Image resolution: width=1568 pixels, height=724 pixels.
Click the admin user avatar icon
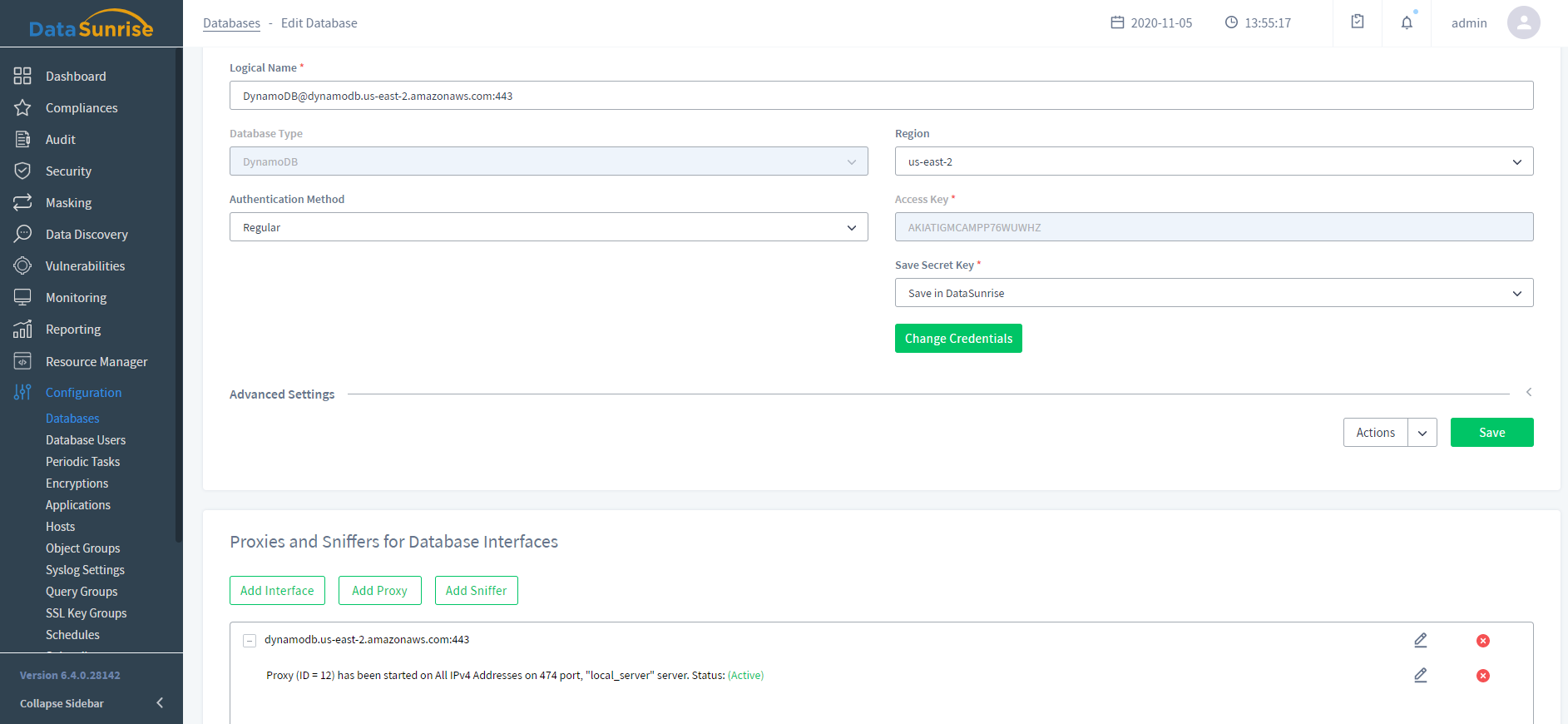[1523, 22]
